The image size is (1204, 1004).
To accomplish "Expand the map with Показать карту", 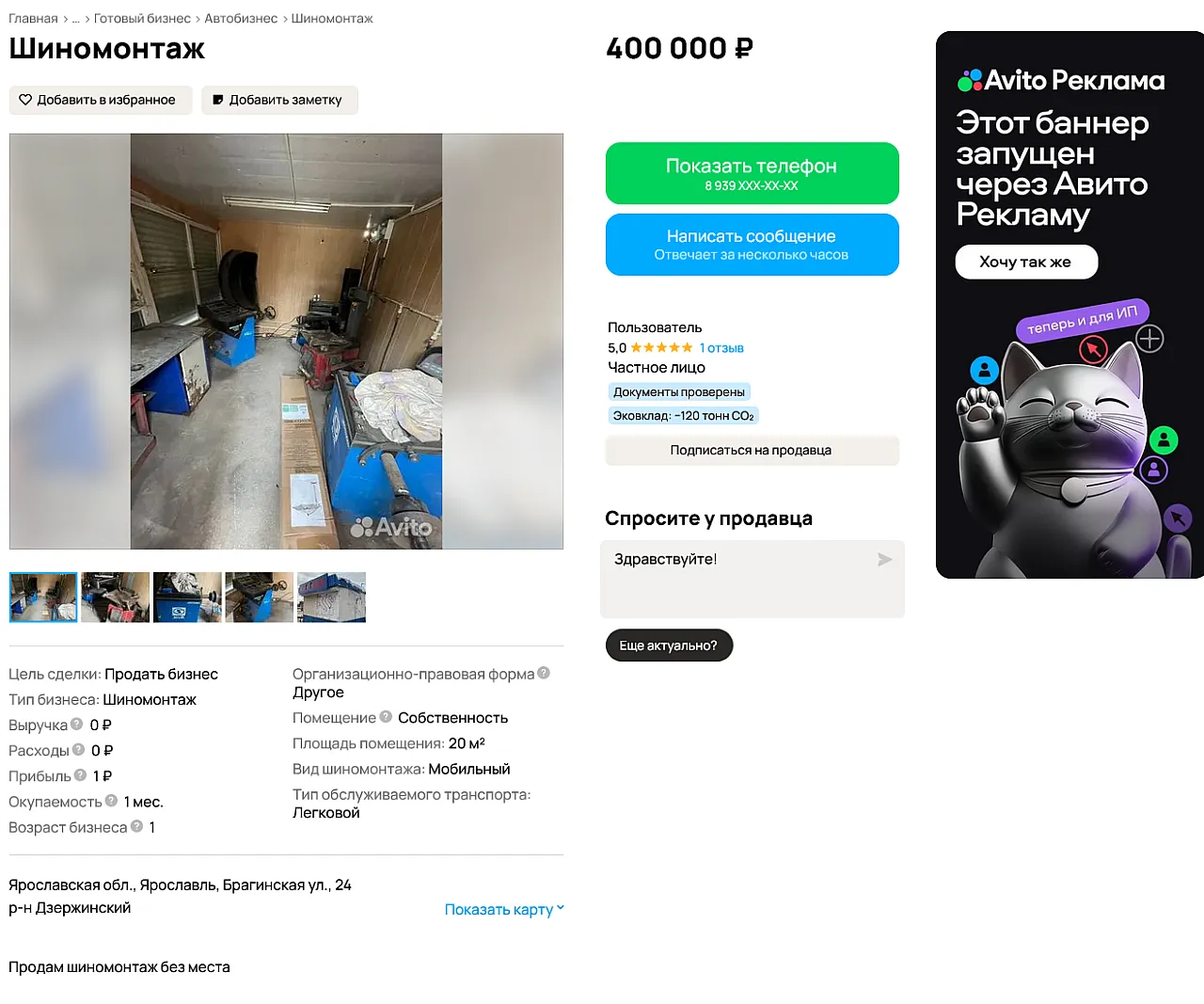I will (x=504, y=909).
